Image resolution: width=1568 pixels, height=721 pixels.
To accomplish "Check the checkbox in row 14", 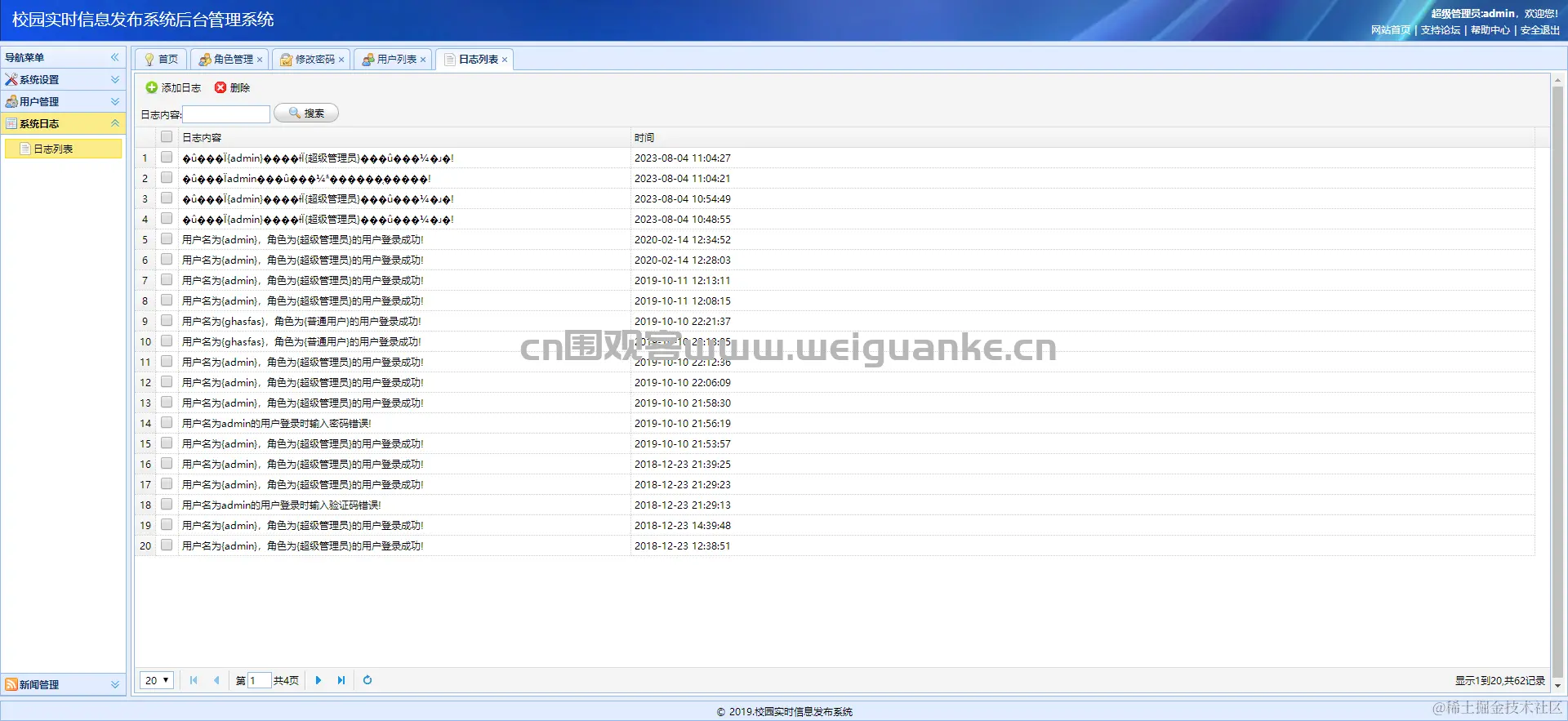I will 167,423.
